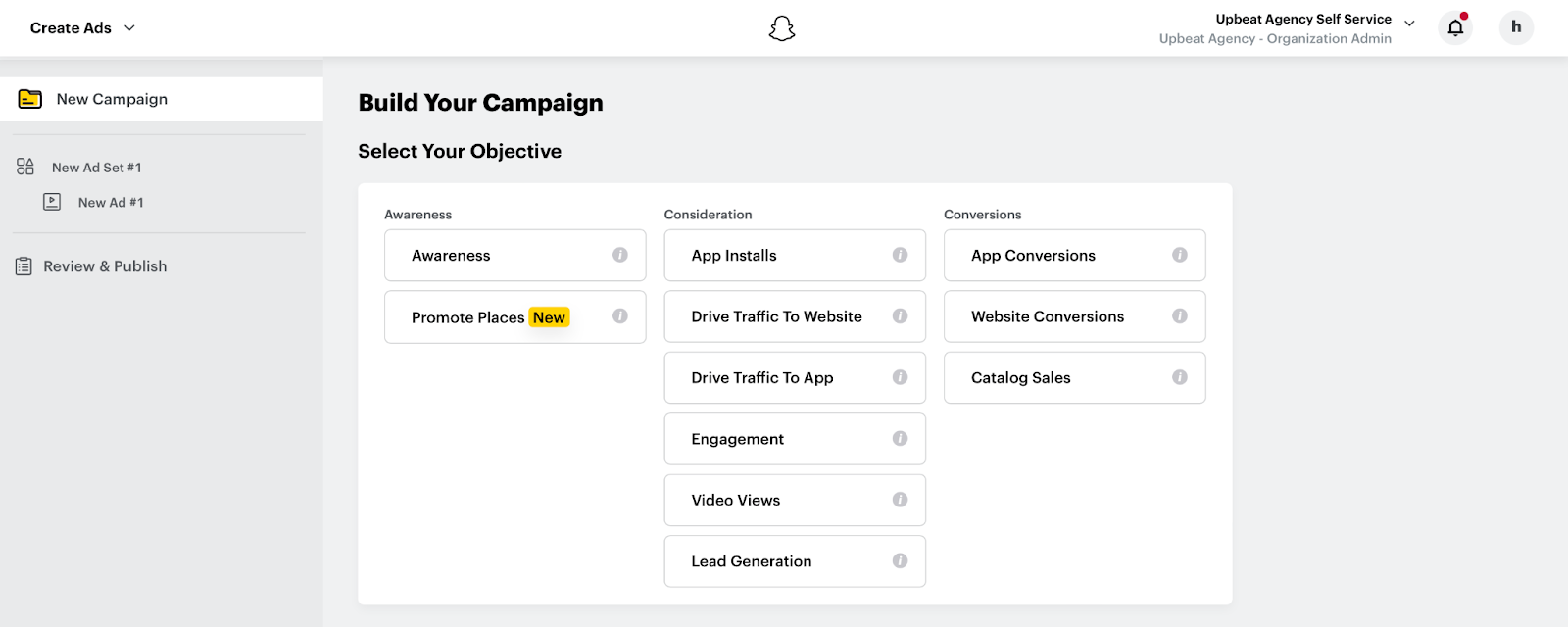Click info icon beside Awareness objective
This screenshot has width=1568, height=627.
point(620,255)
